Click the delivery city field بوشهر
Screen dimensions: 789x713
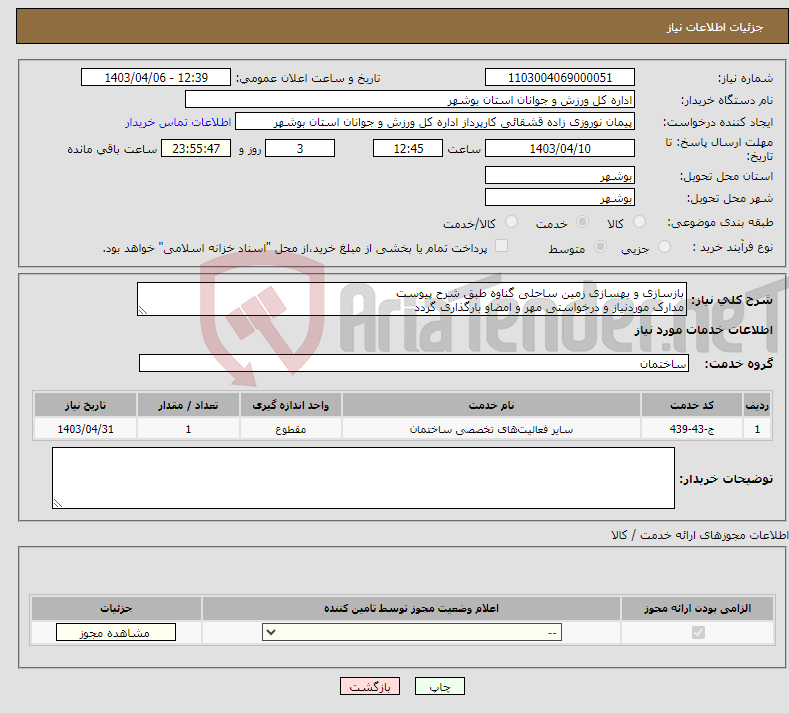(x=560, y=197)
